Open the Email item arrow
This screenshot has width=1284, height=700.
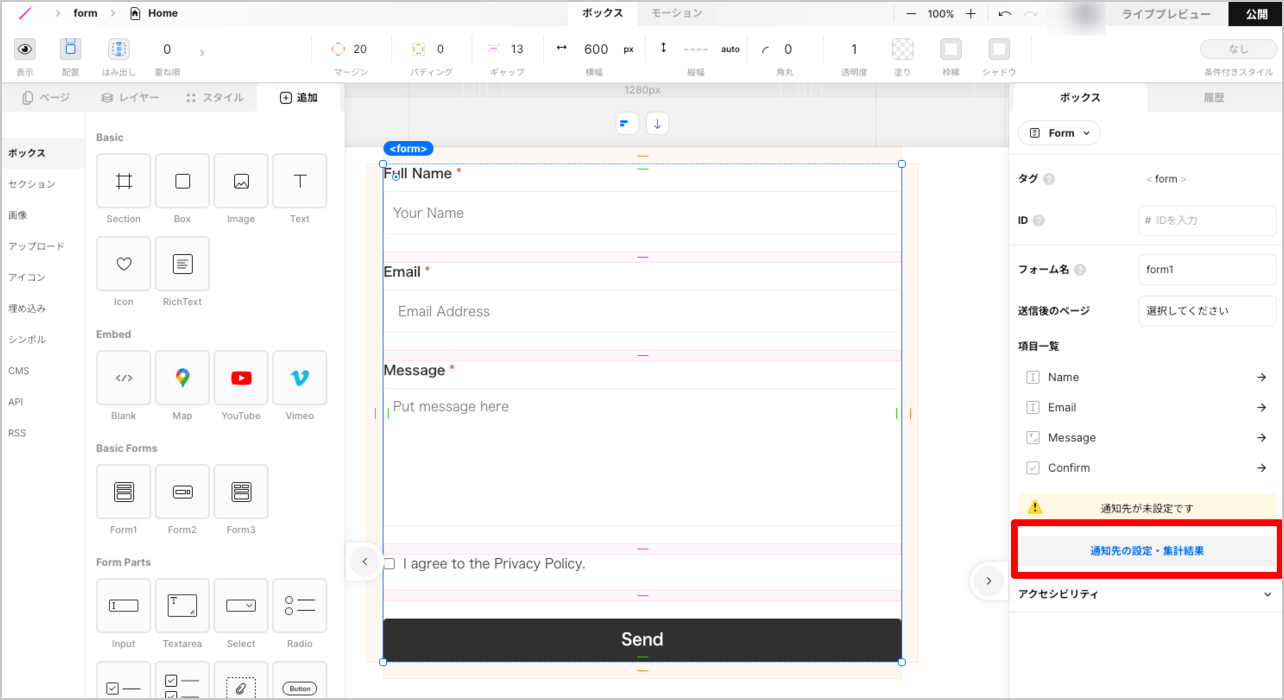tap(1261, 407)
